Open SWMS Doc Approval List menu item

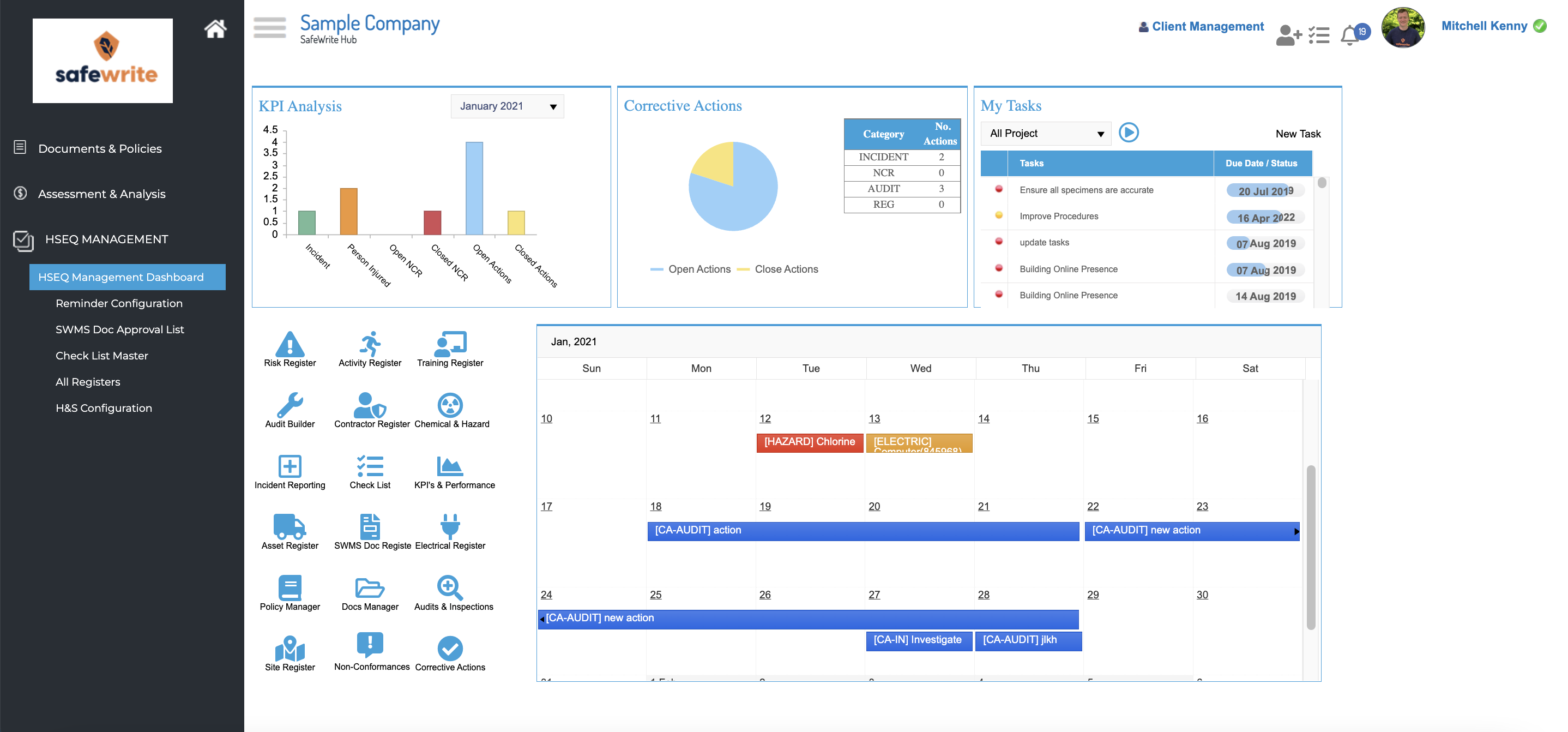coord(119,329)
